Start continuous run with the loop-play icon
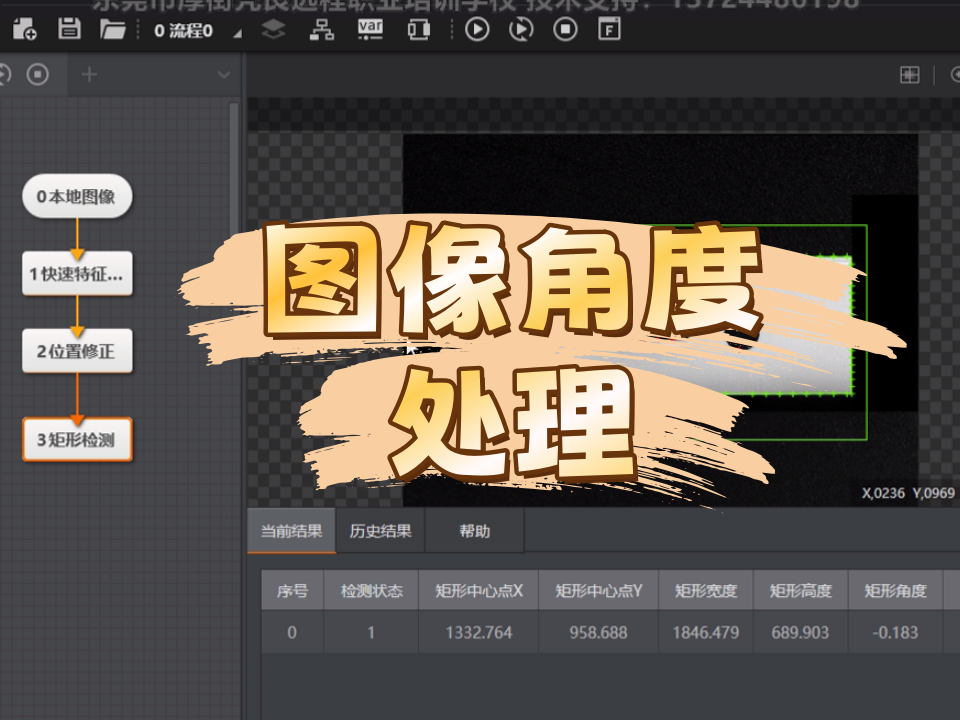This screenshot has width=960, height=720. click(x=521, y=29)
